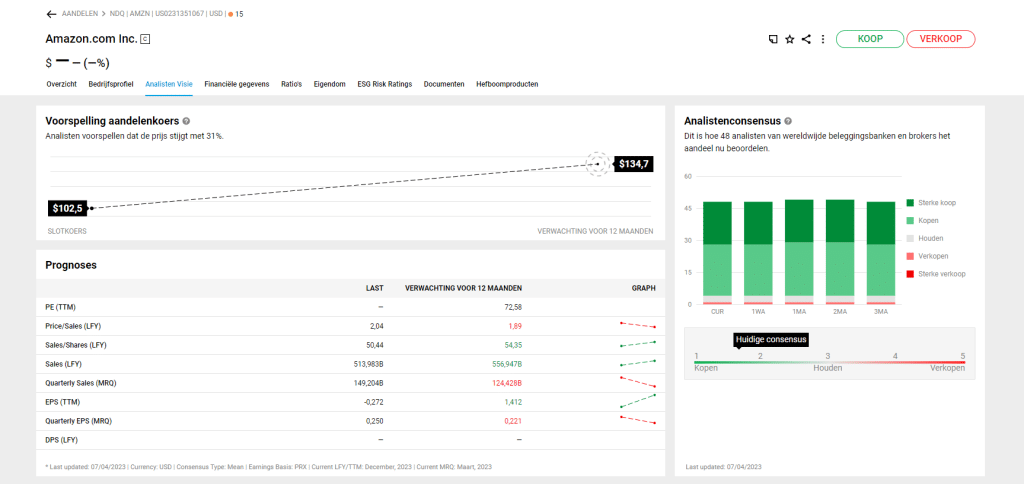The width and height of the screenshot is (1024, 484).
Task: Click the DPS (LFY) row label
Action: [61, 440]
